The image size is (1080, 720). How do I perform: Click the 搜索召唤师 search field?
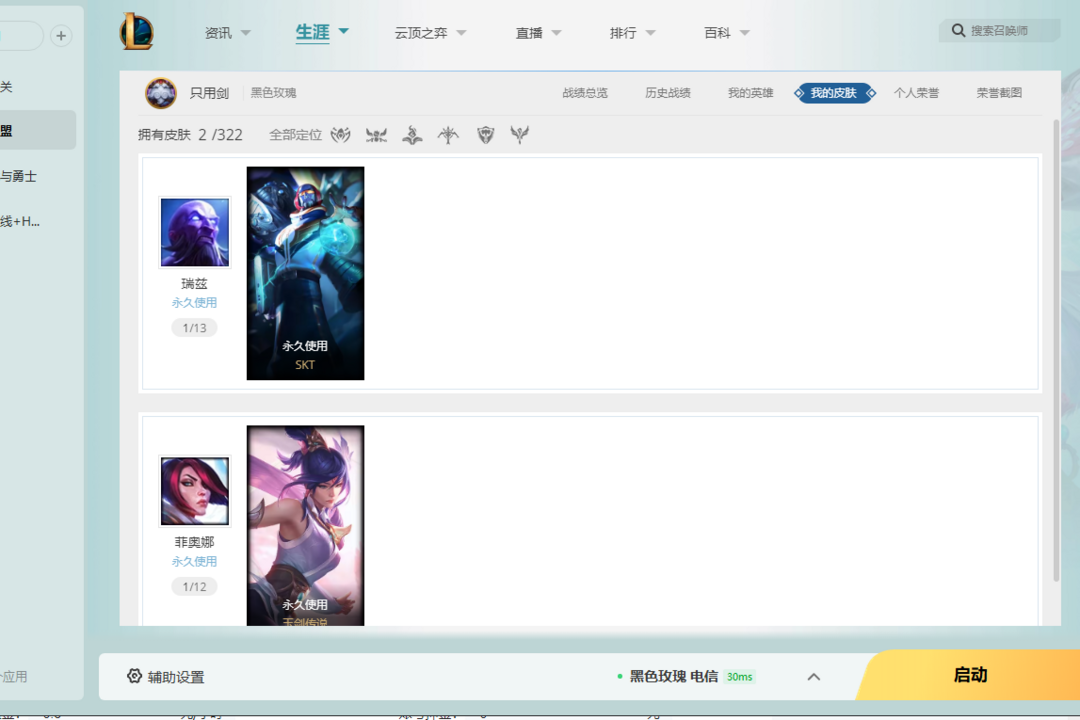coord(999,30)
